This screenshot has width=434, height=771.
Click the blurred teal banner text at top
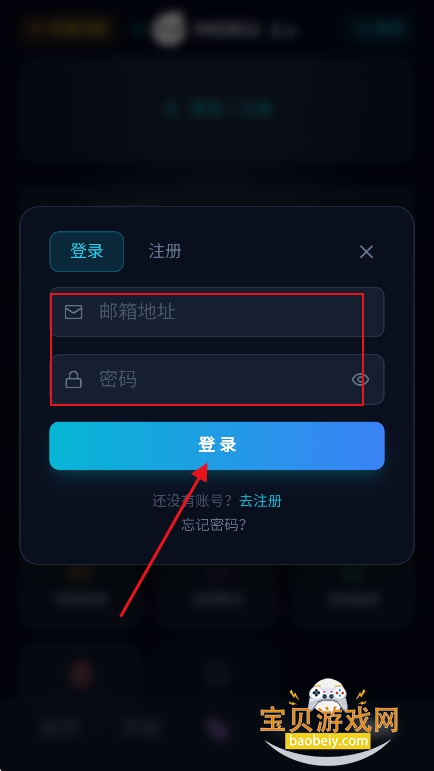pyautogui.click(x=217, y=108)
